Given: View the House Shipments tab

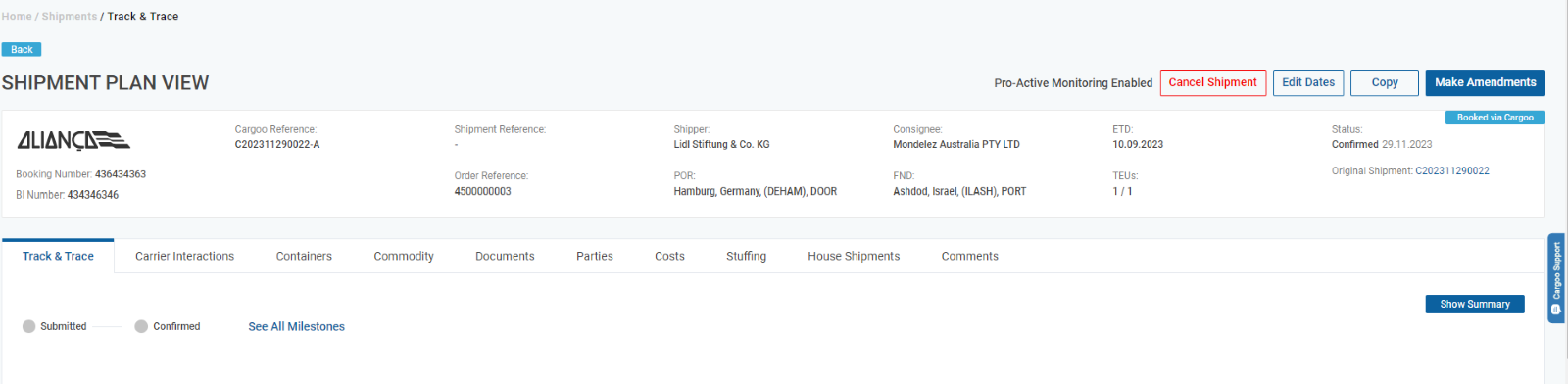Looking at the screenshot, I should click(x=854, y=257).
